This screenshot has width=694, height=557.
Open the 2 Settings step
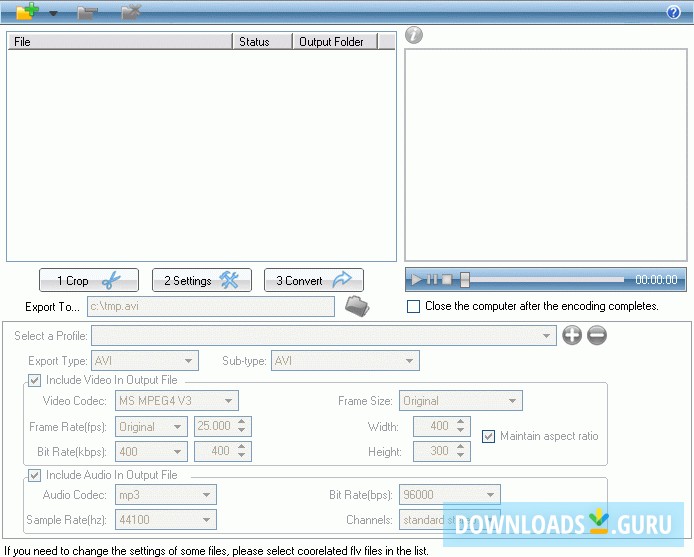202,280
